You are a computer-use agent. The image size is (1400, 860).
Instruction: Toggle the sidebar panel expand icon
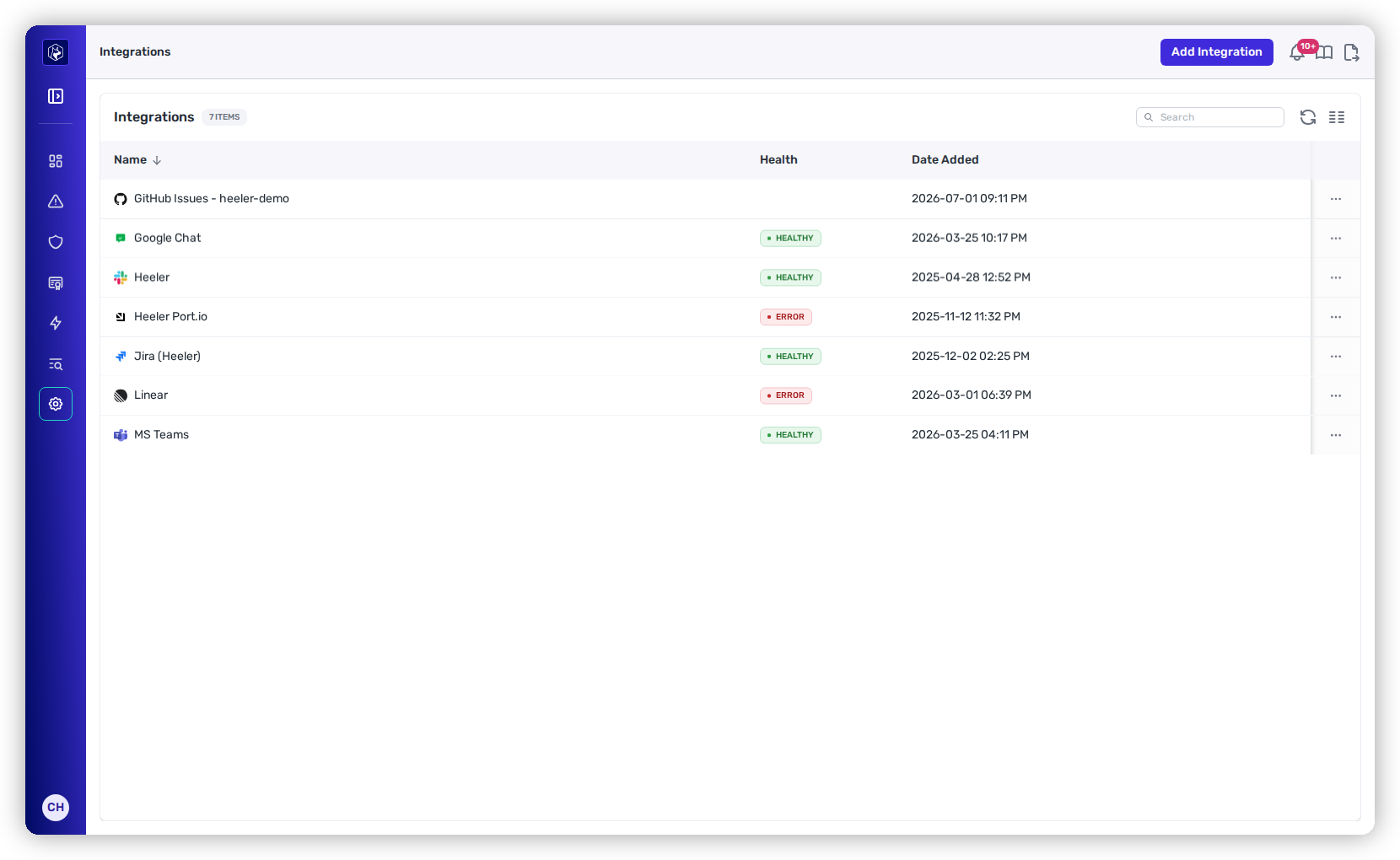tap(56, 96)
